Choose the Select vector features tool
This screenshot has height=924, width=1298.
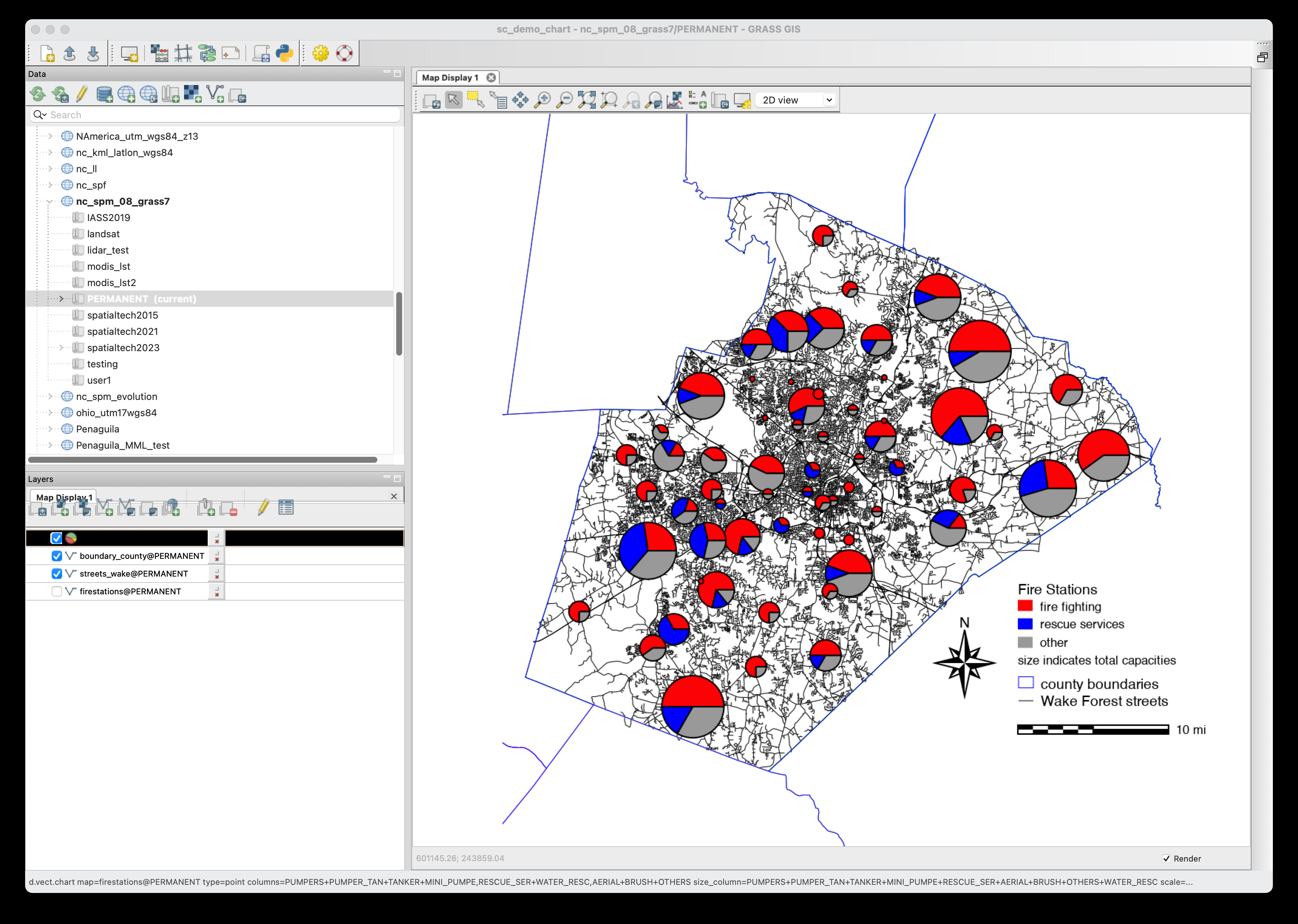click(x=476, y=100)
